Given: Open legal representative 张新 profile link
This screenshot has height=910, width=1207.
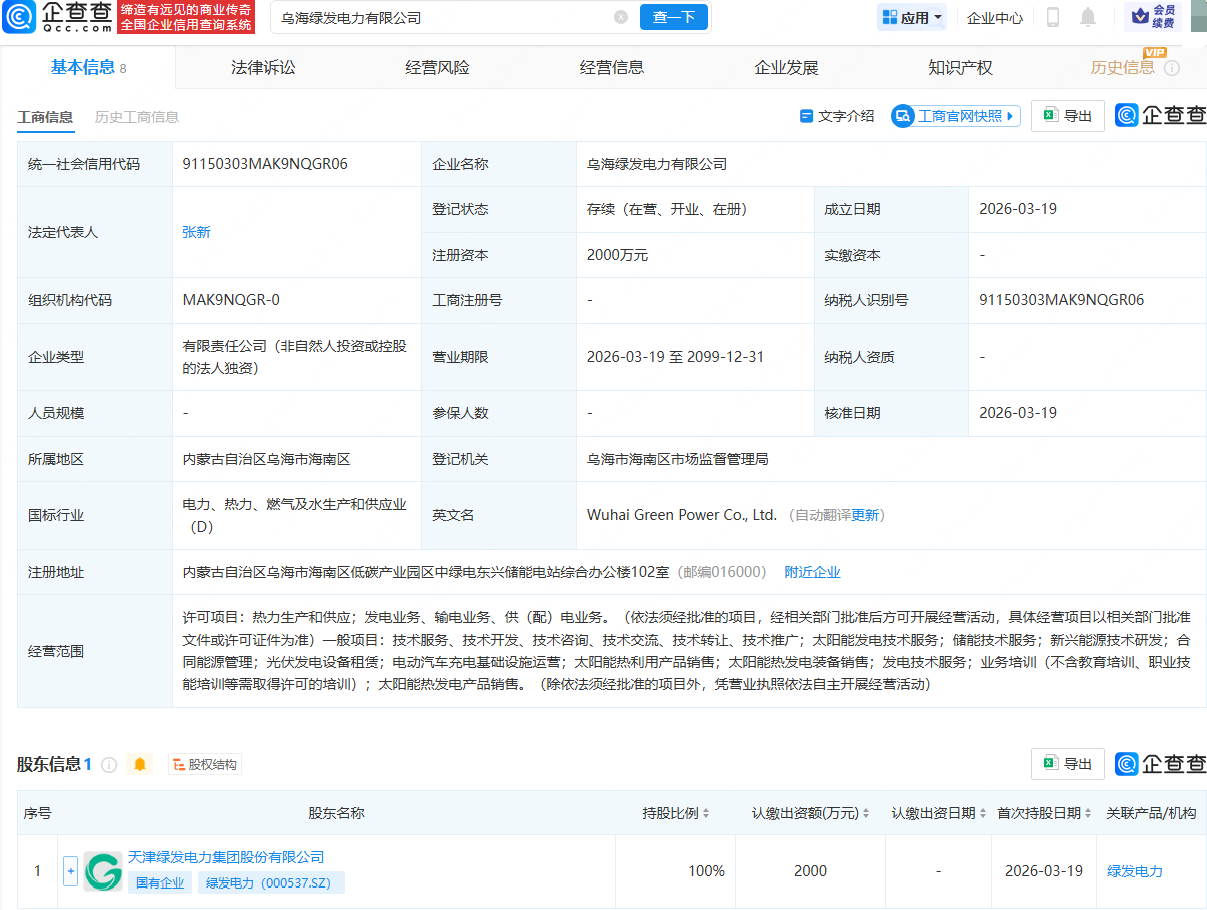Looking at the screenshot, I should click(196, 232).
